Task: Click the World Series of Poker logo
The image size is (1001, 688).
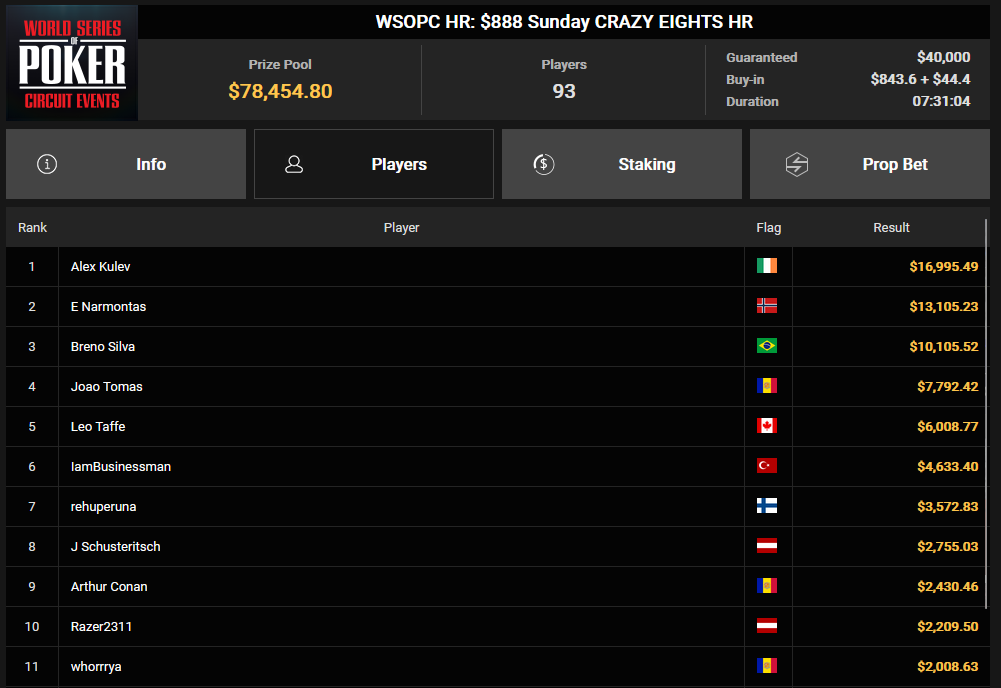Action: (72, 63)
